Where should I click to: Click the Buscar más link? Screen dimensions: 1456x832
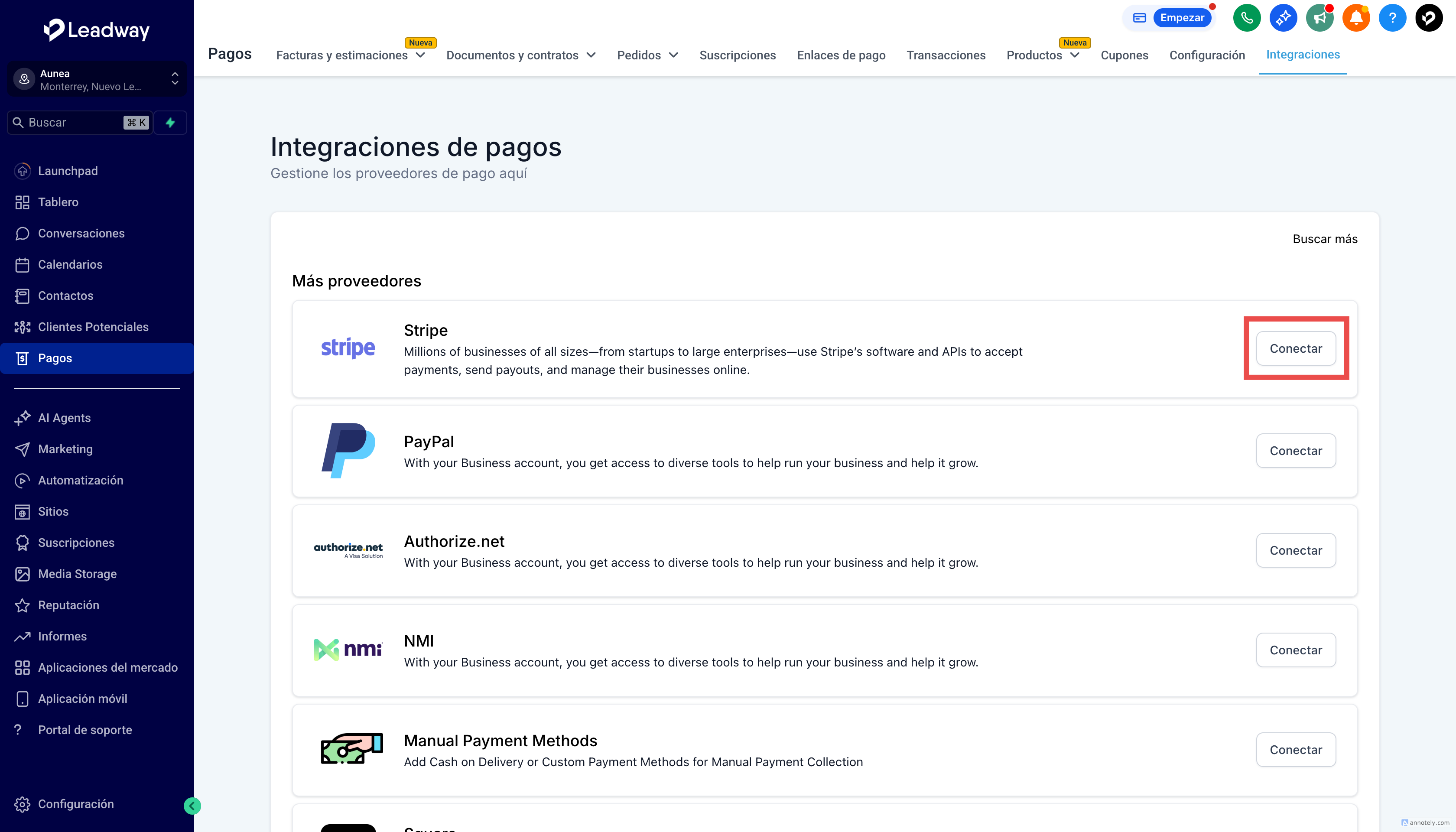coord(1325,239)
